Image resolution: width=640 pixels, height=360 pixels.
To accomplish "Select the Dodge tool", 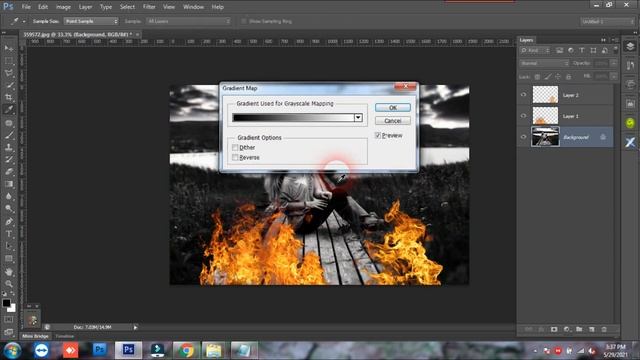I will (9, 208).
